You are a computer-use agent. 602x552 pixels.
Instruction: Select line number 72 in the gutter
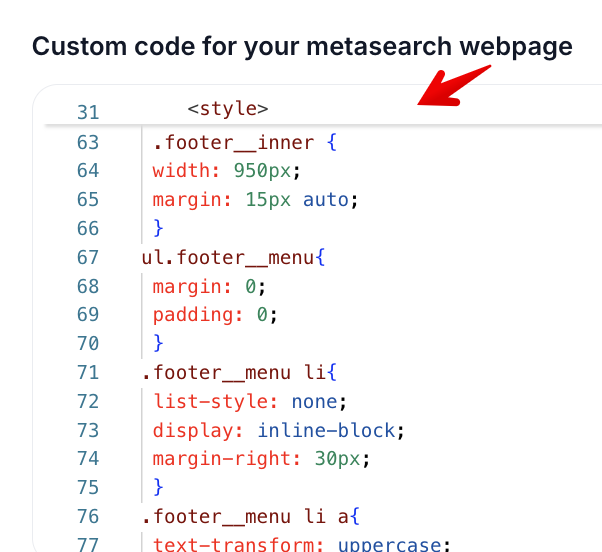[x=88, y=402]
